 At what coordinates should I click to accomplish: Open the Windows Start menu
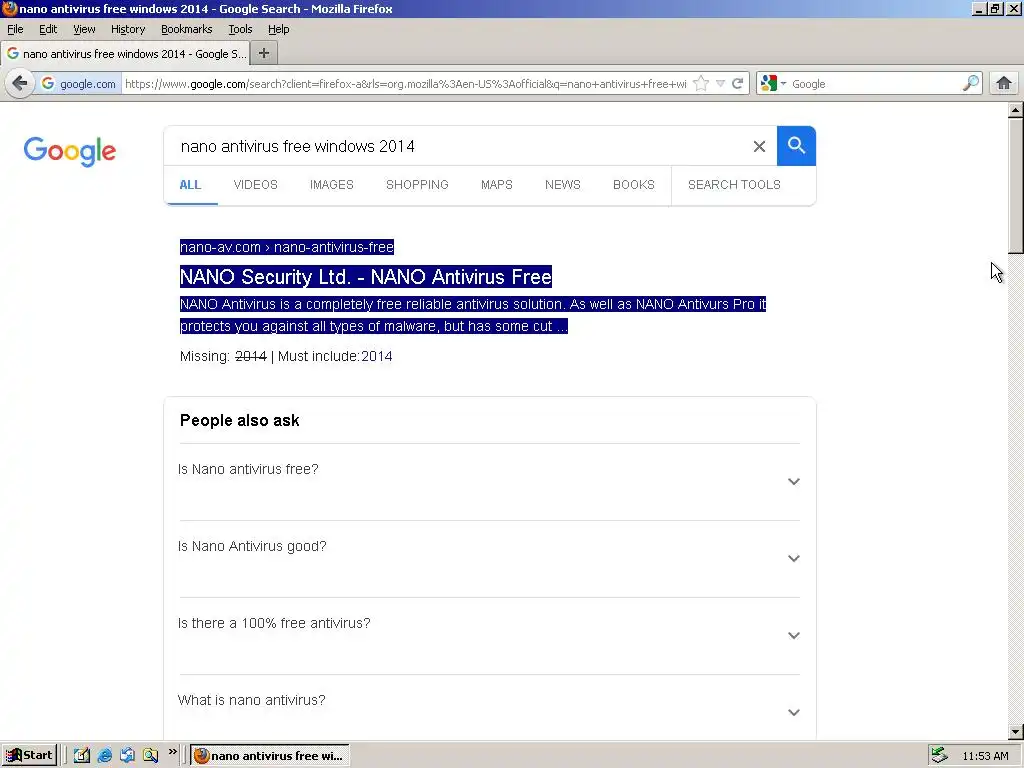pyautogui.click(x=29, y=756)
